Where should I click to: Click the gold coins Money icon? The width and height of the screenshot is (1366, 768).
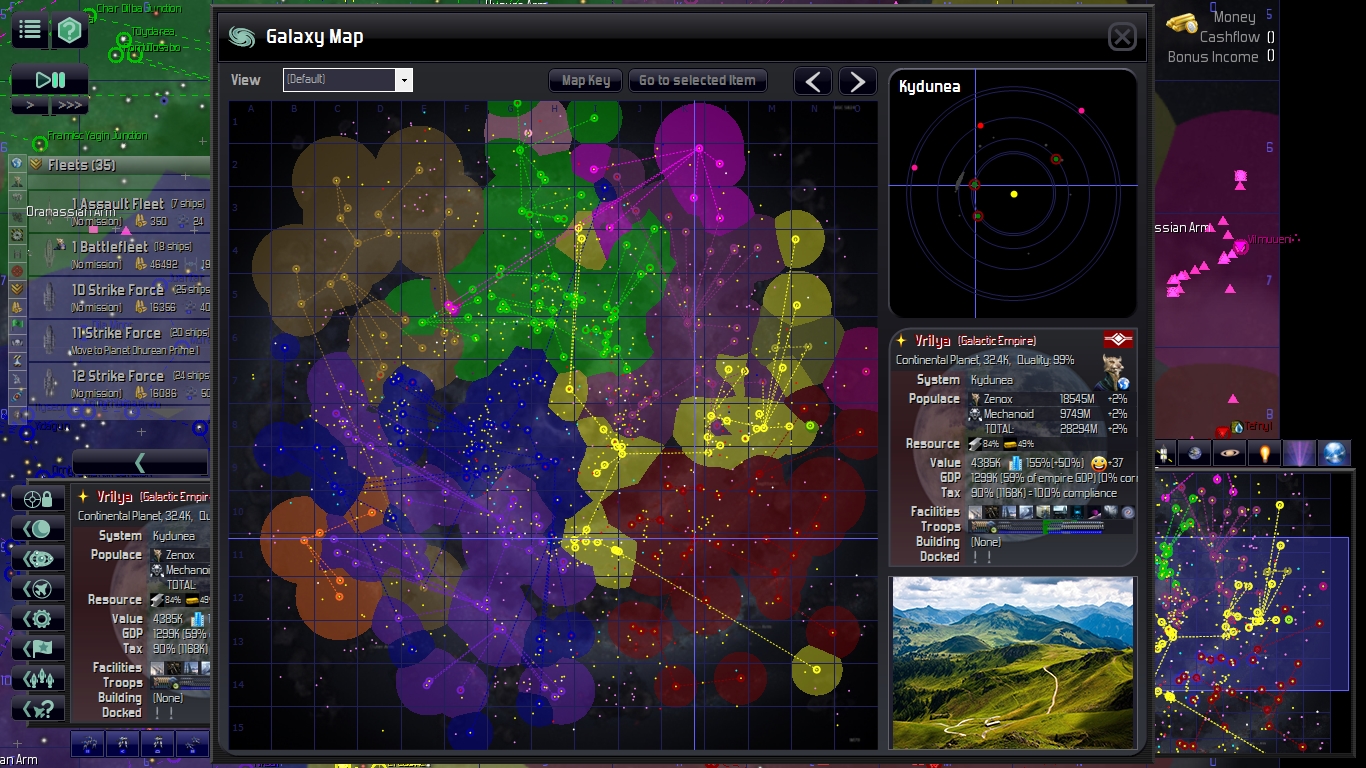pyautogui.click(x=1183, y=22)
